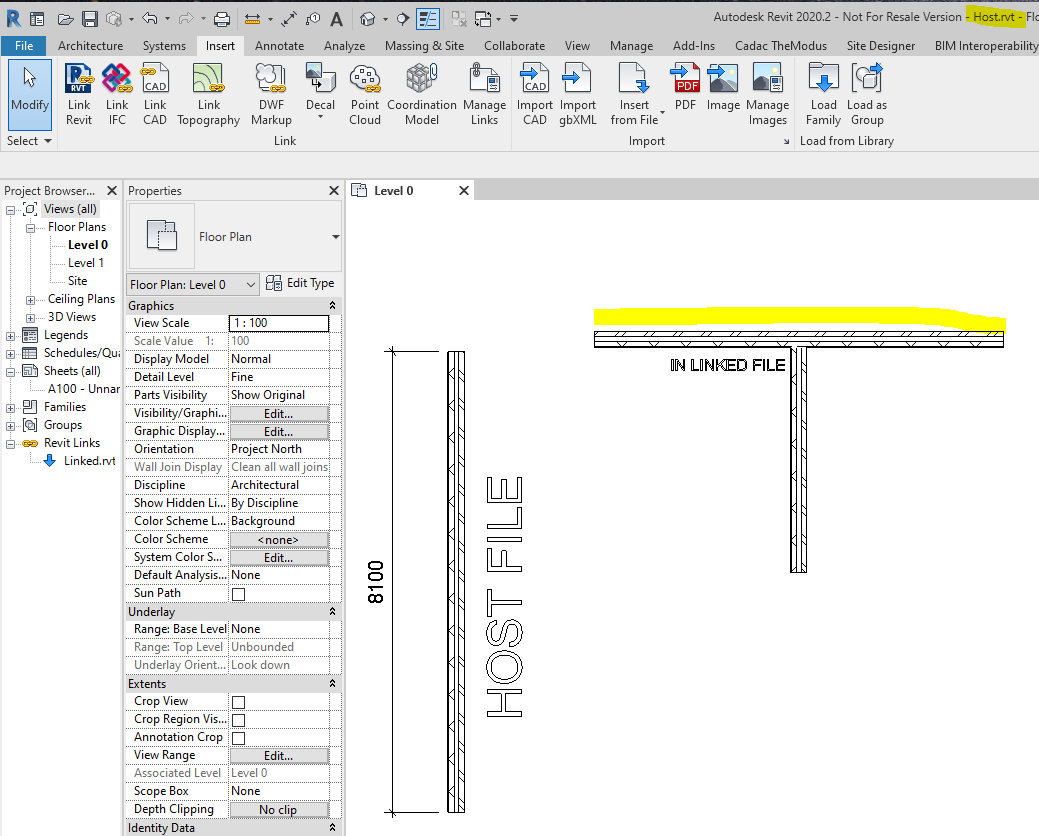The height and width of the screenshot is (836, 1039).
Task: Expand the 3D Views tree node
Action: click(x=30, y=318)
